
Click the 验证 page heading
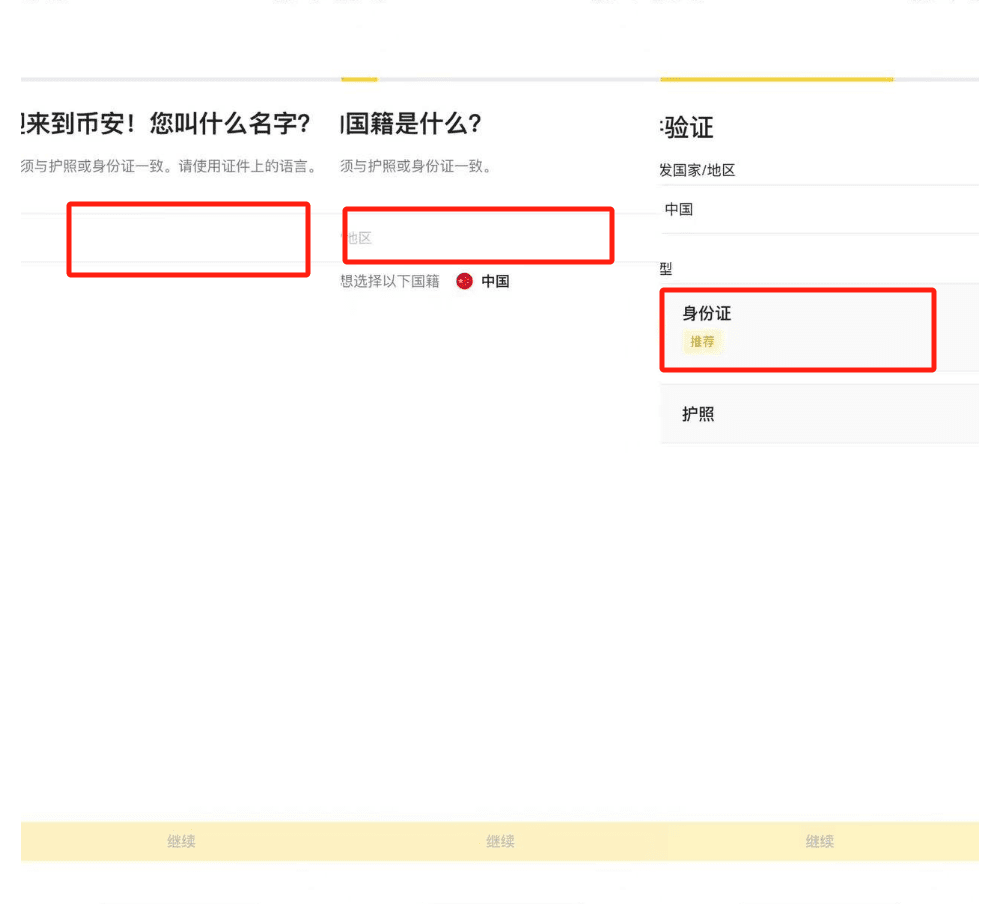tap(687, 127)
